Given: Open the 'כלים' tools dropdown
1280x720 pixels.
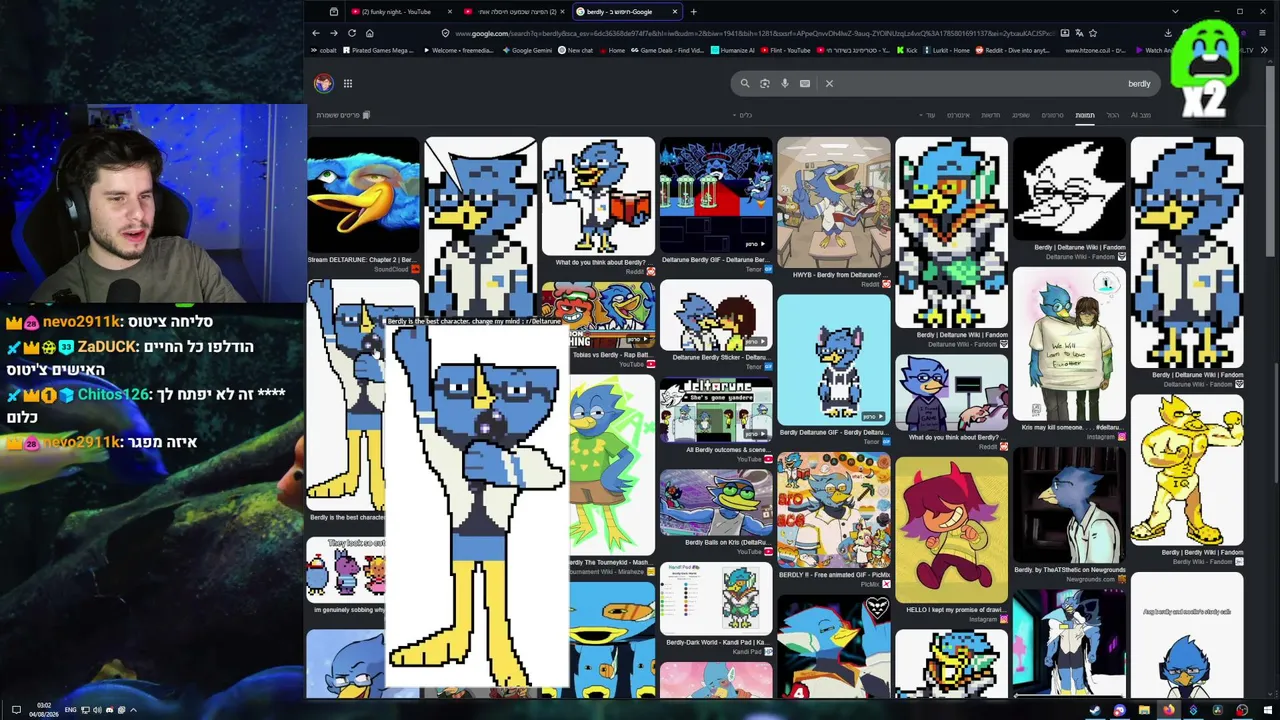Looking at the screenshot, I should click(x=744, y=115).
